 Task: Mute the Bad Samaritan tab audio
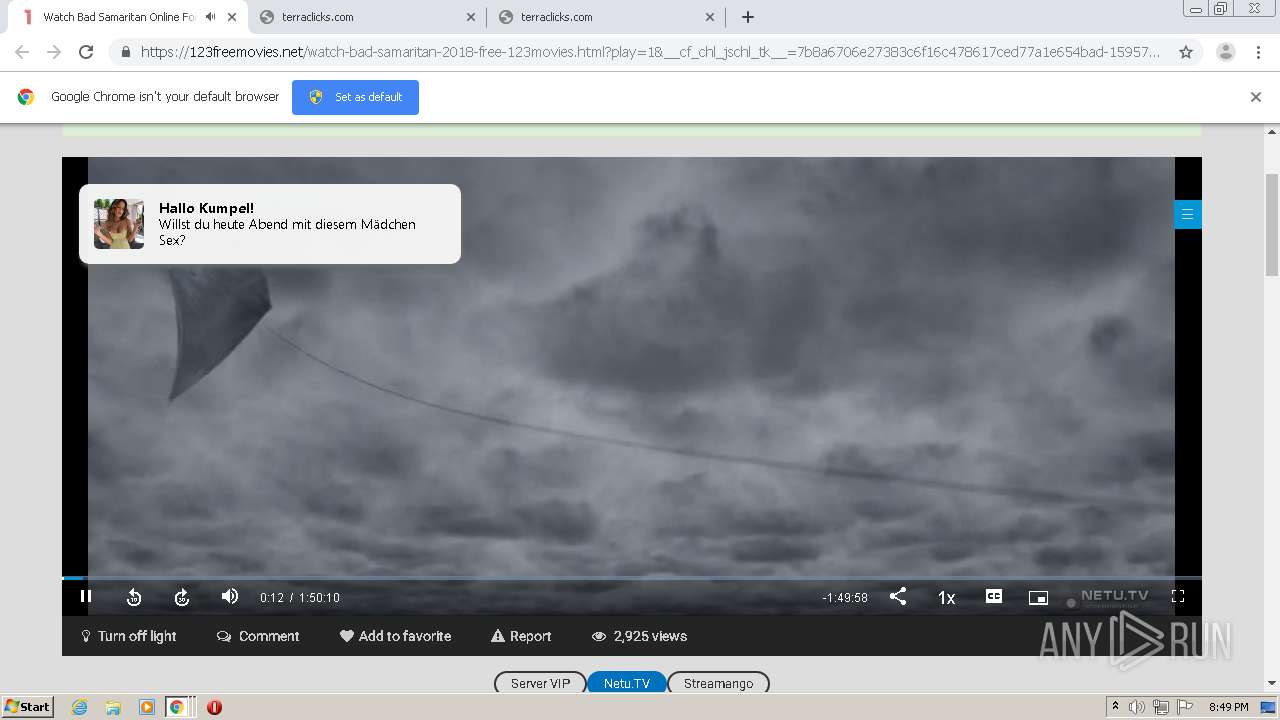tap(210, 17)
